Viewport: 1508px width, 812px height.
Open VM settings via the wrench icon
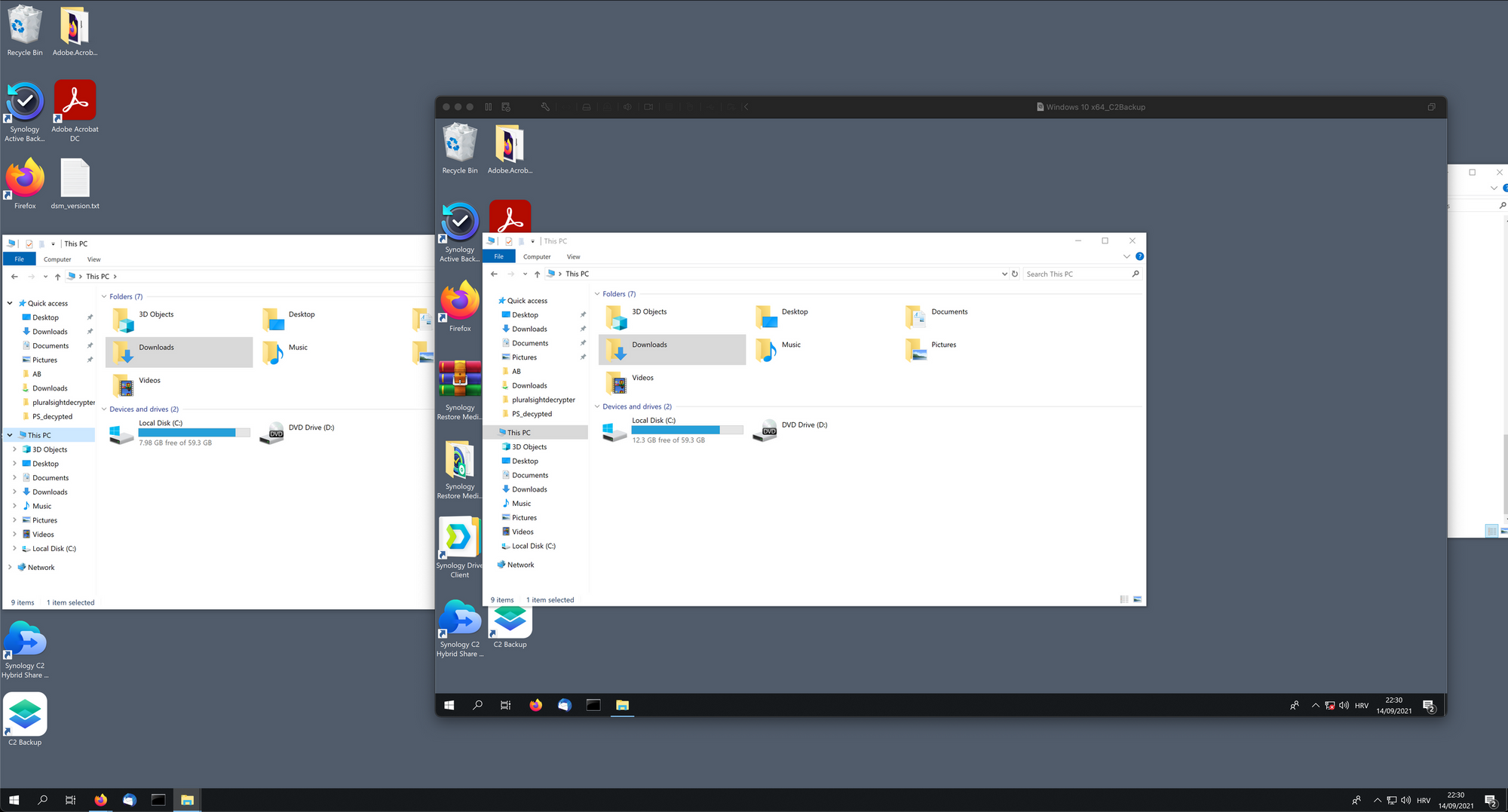point(545,107)
